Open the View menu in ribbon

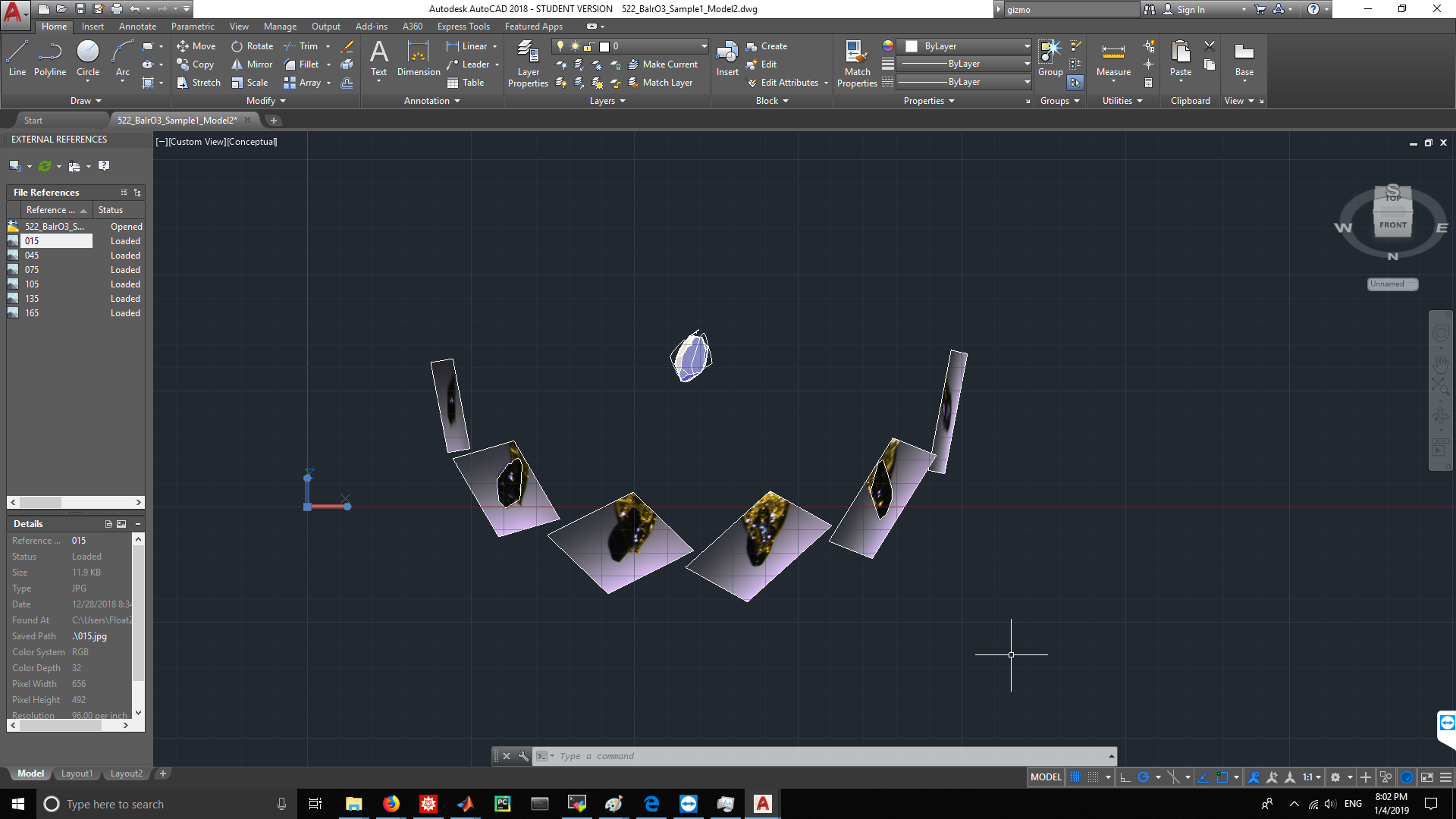coord(238,26)
